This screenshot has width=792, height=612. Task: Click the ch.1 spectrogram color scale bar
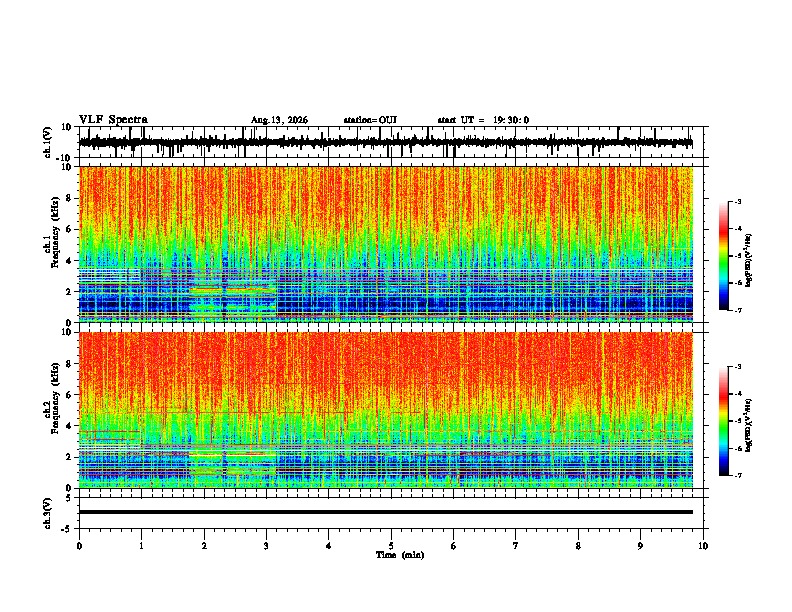(724, 256)
